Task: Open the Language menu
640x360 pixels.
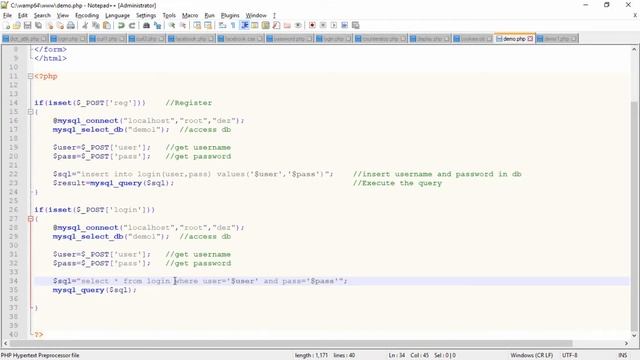Action: pos(117,16)
